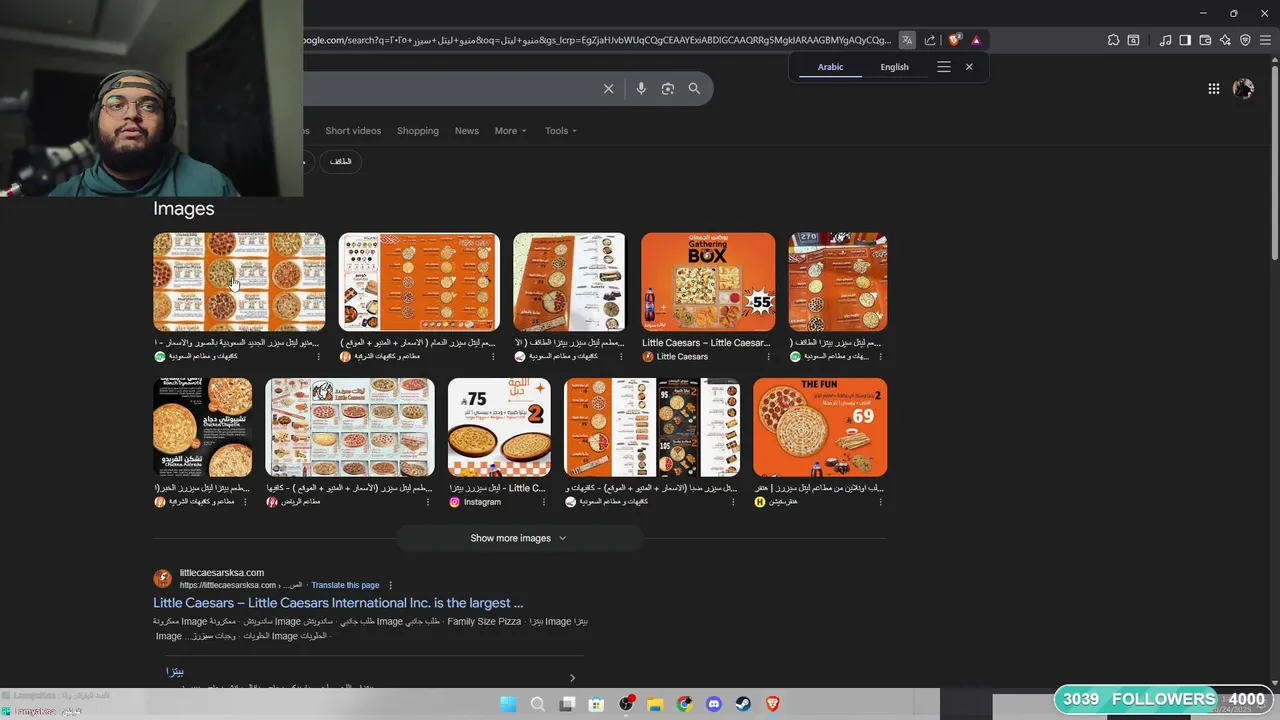Open options for the littlecaesarsksa.com result

click(x=391, y=585)
